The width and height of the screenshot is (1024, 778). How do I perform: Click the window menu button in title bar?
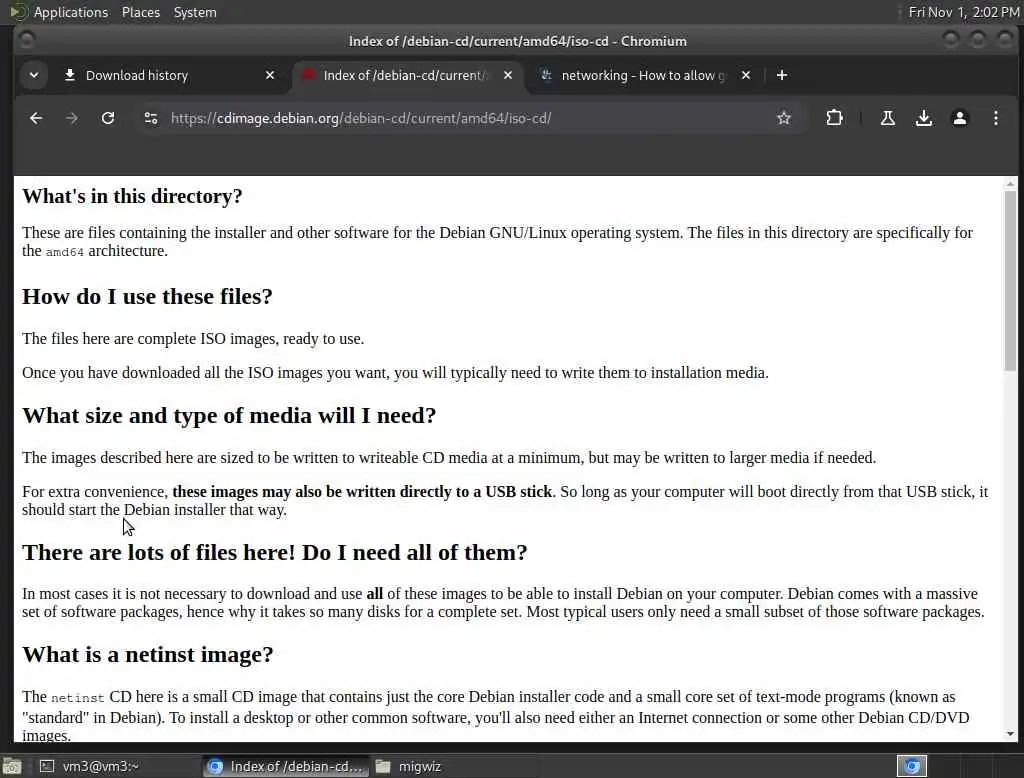tap(26, 41)
